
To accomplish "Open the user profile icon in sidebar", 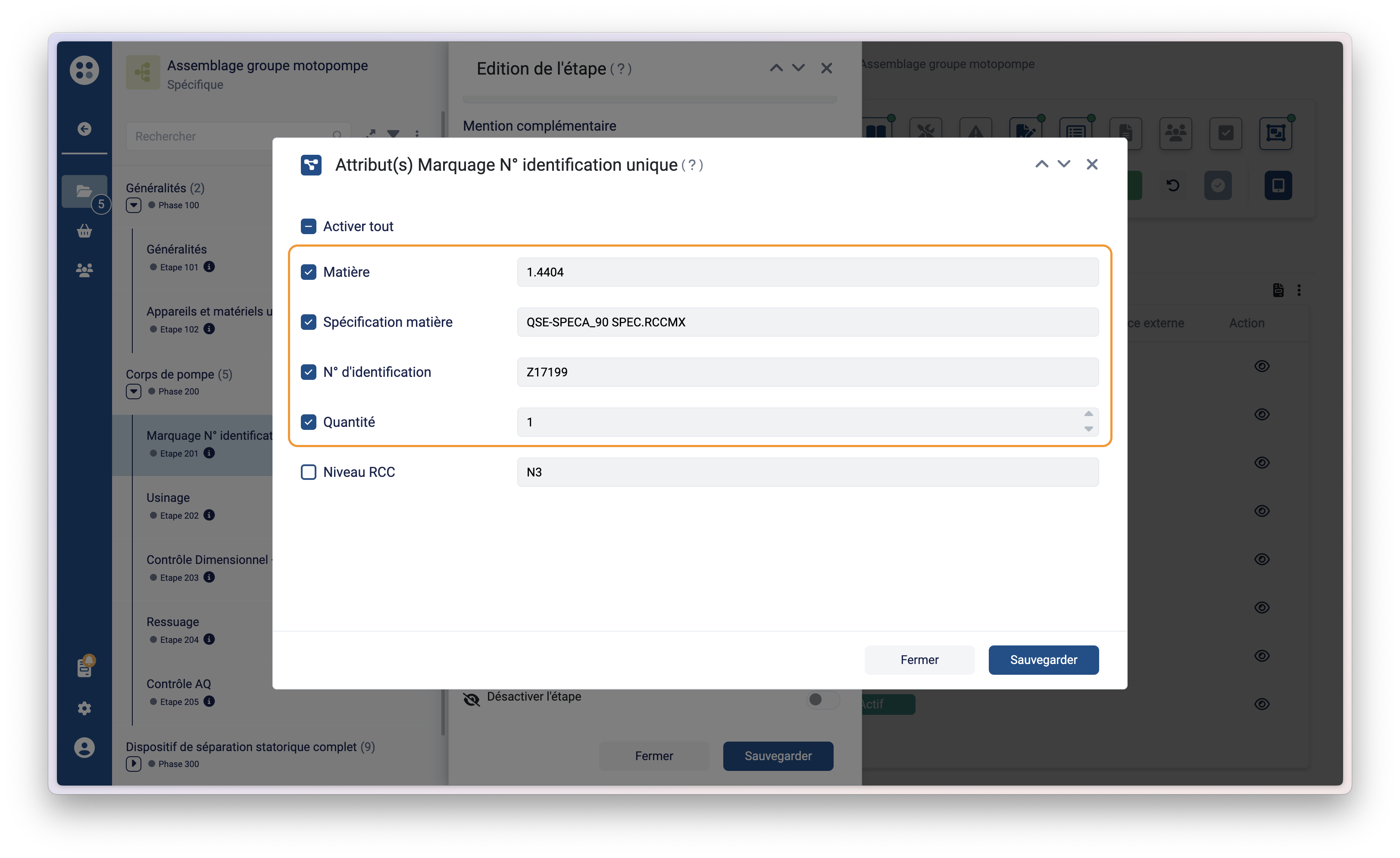I will tap(84, 747).
